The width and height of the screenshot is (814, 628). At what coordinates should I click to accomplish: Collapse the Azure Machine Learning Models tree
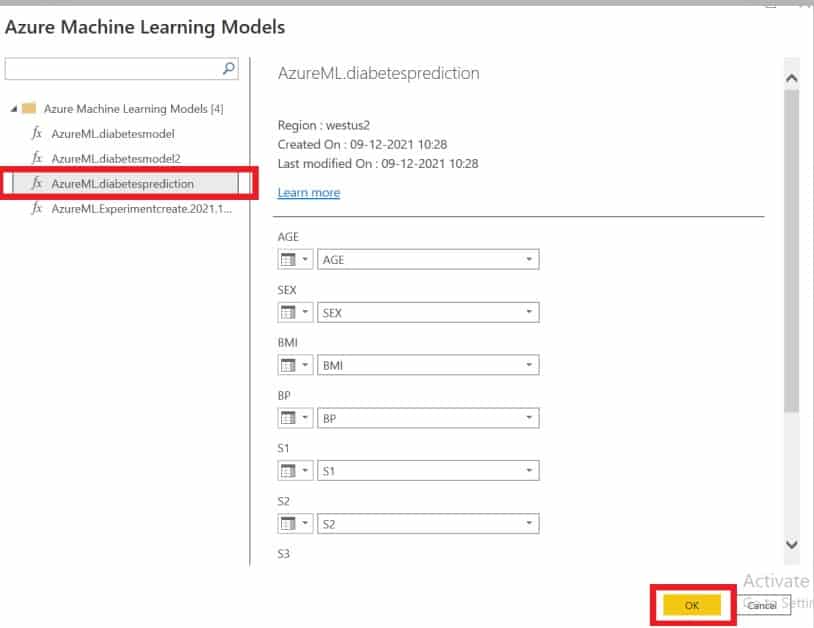pos(14,108)
